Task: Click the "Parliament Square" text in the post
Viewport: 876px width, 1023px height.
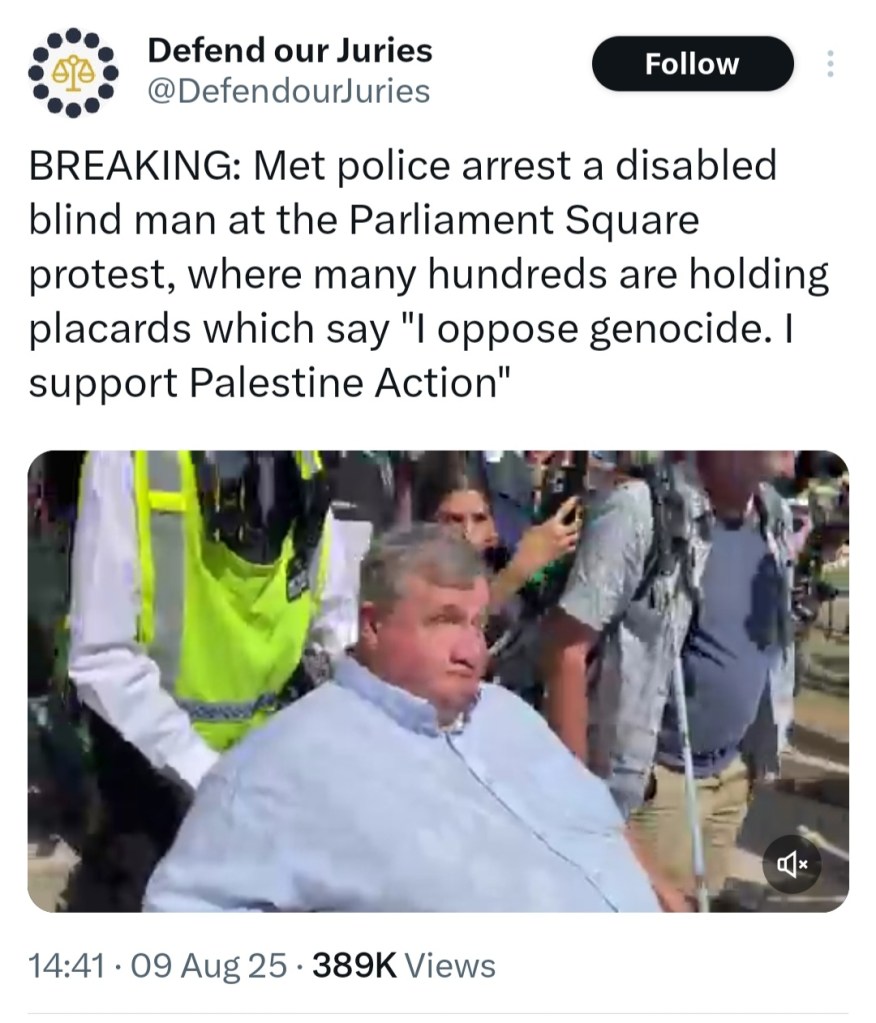Action: click(524, 221)
